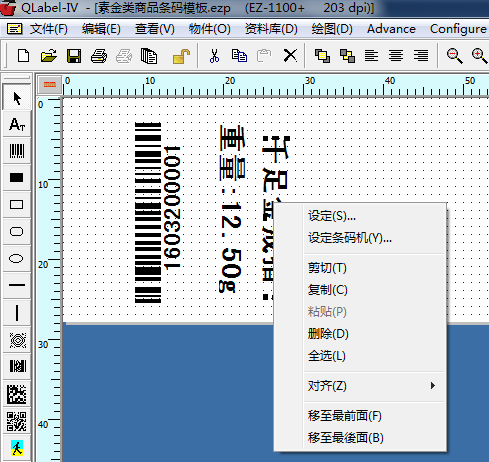Screen dimensions: 489x462
Task: Open the 资料库(D) menu
Action: point(271,29)
